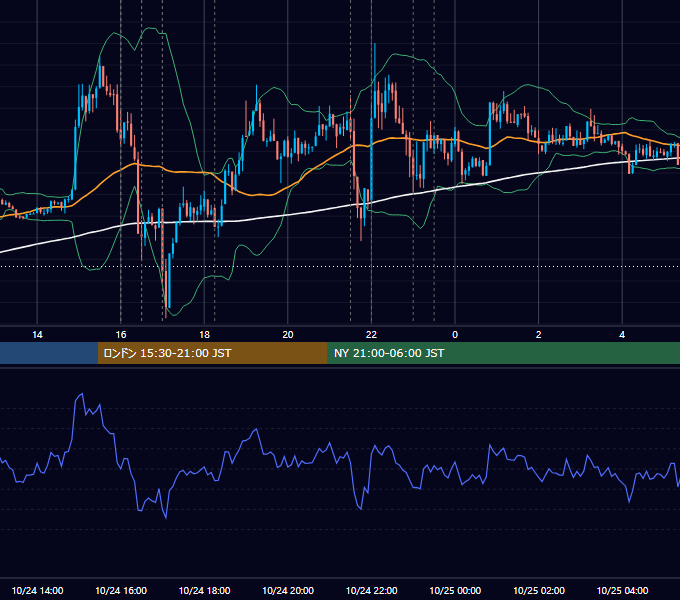Image resolution: width=680 pixels, height=600 pixels.
Task: Click the 2 hour label on time axis
Action: [x=539, y=335]
